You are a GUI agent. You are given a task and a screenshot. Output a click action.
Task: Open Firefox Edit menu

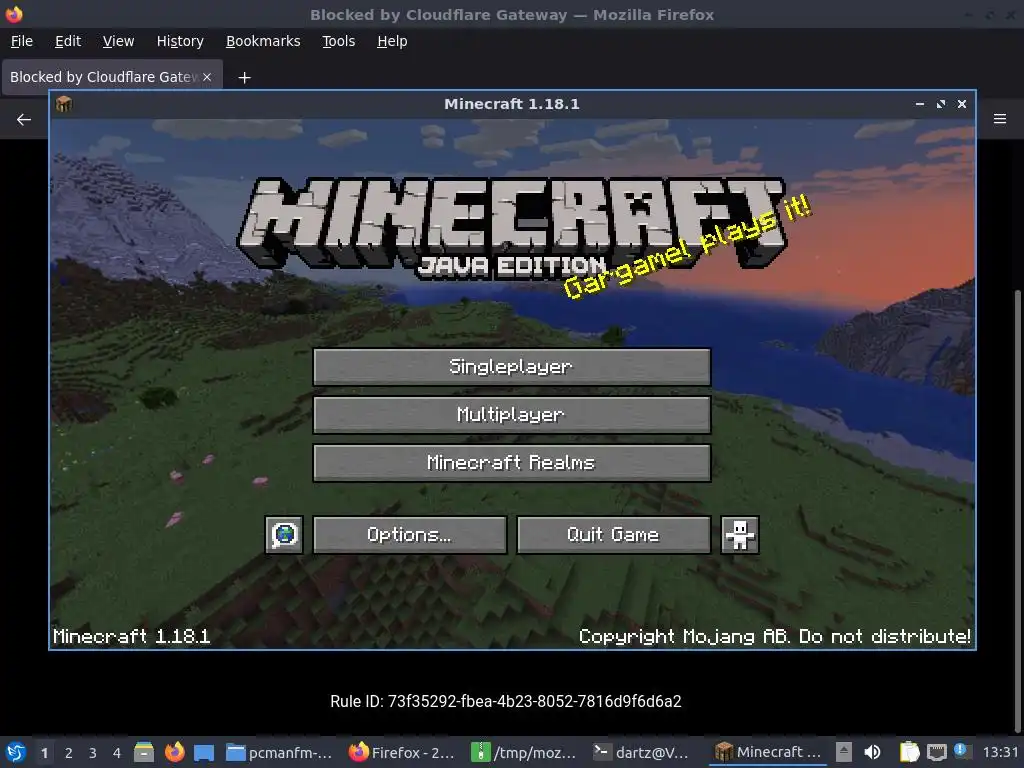68,41
